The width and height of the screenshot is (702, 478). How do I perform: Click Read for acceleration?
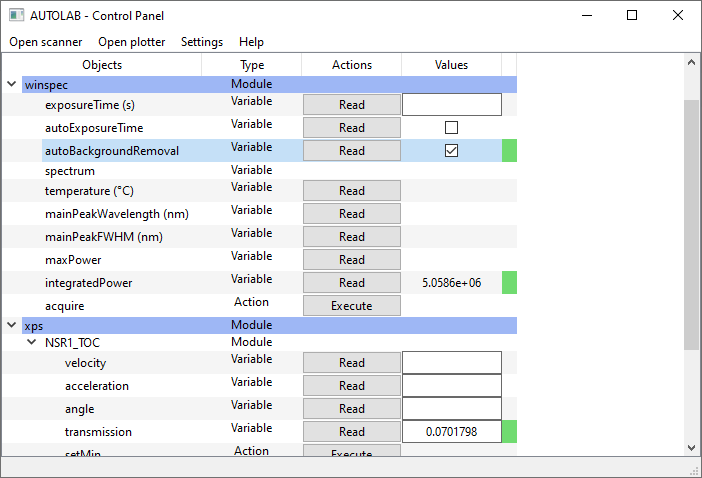352,386
